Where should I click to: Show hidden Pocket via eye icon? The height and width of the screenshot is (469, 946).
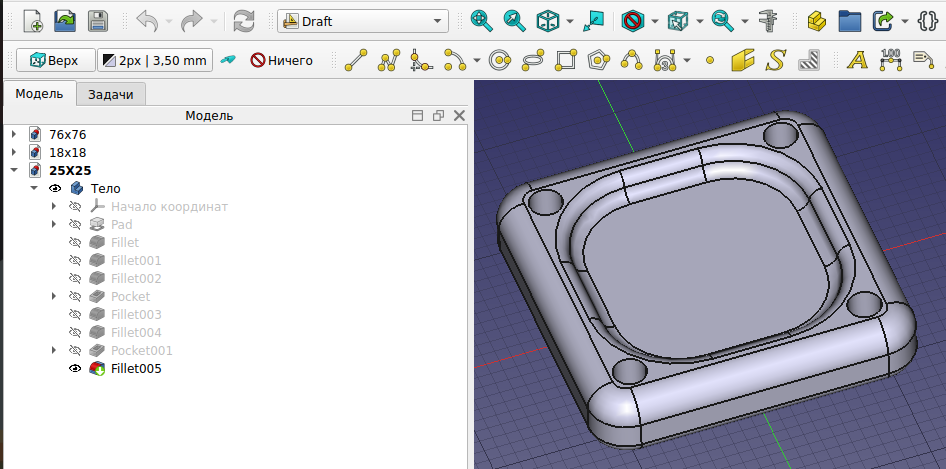[75, 296]
